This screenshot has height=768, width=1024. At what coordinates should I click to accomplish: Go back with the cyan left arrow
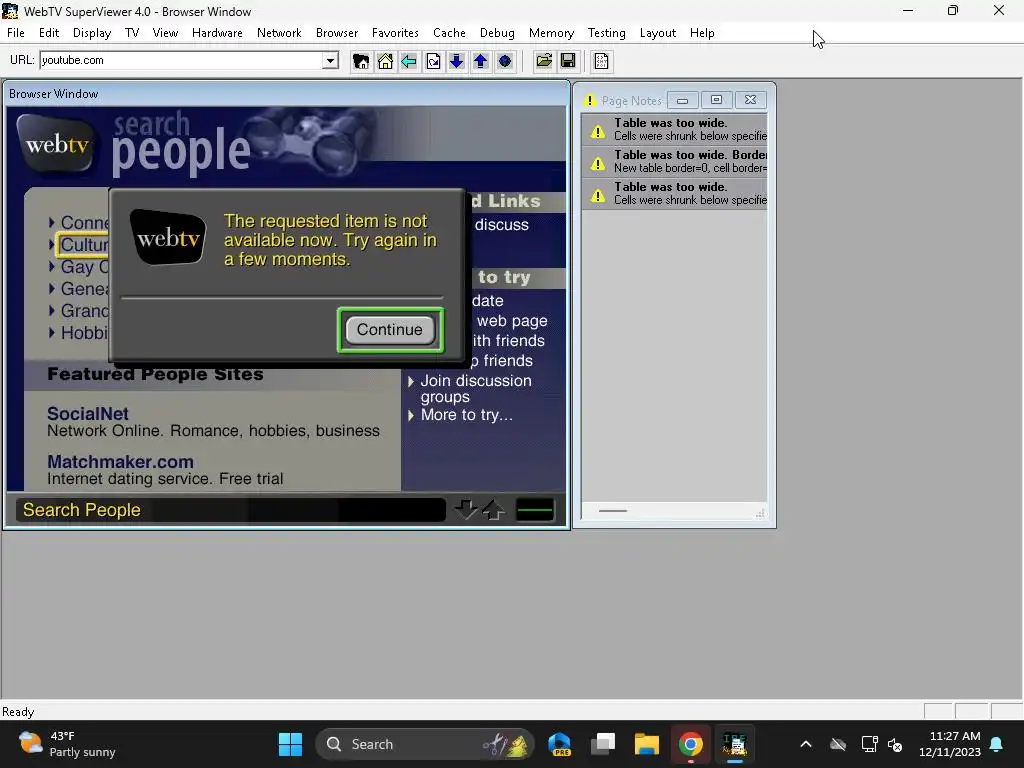[409, 61]
